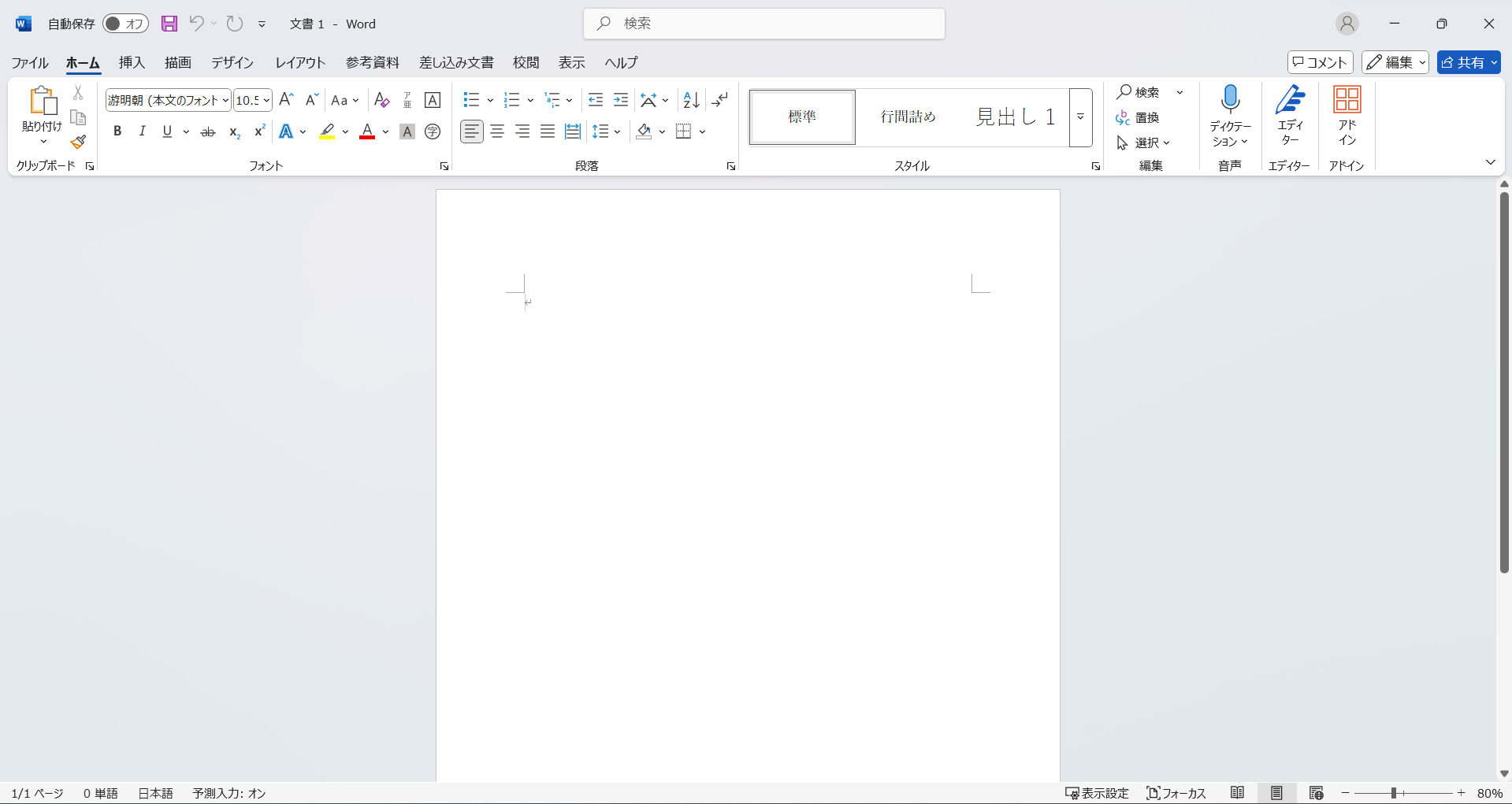The width and height of the screenshot is (1512, 804).
Task: Click フォーカス in status bar
Action: (x=1176, y=793)
